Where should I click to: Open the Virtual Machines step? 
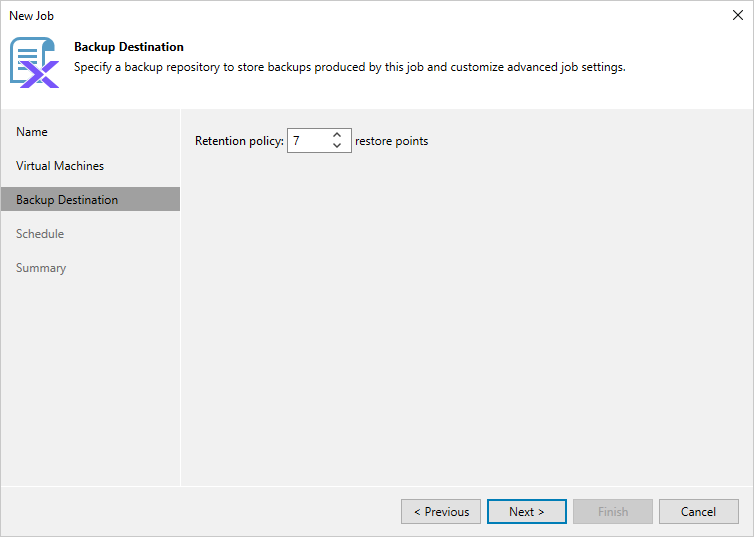pyautogui.click(x=60, y=166)
